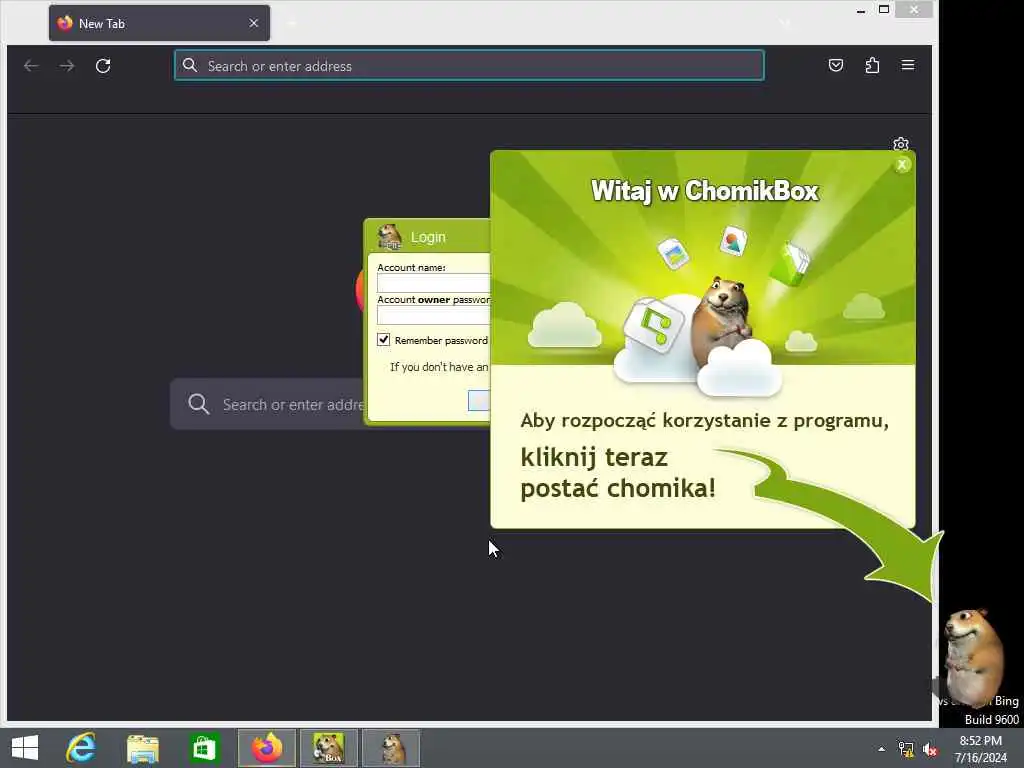The height and width of the screenshot is (768, 1024).
Task: Focus the Firefox address bar field
Action: coord(469,65)
